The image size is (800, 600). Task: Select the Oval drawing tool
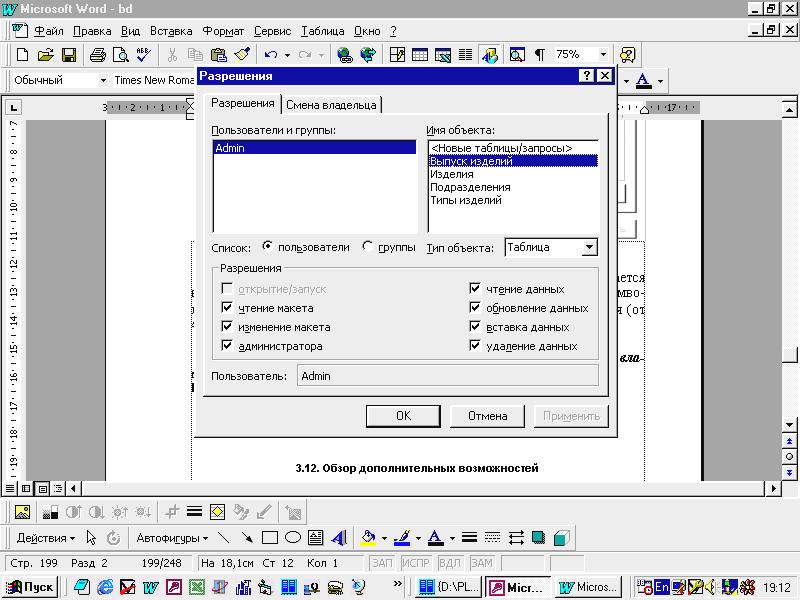[293, 538]
